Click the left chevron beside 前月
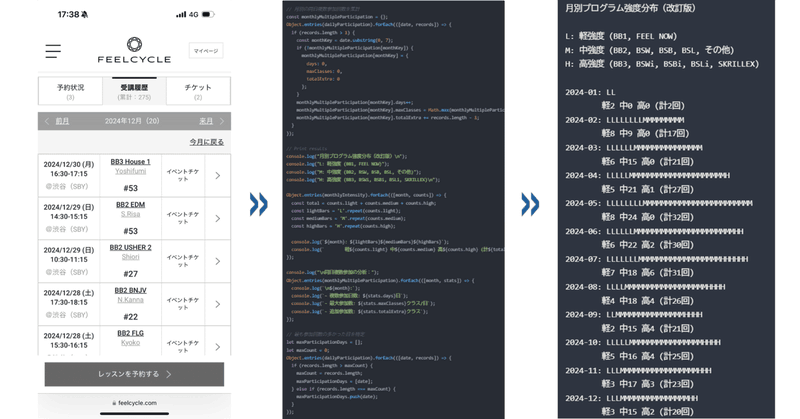800x419 pixels. 47,121
